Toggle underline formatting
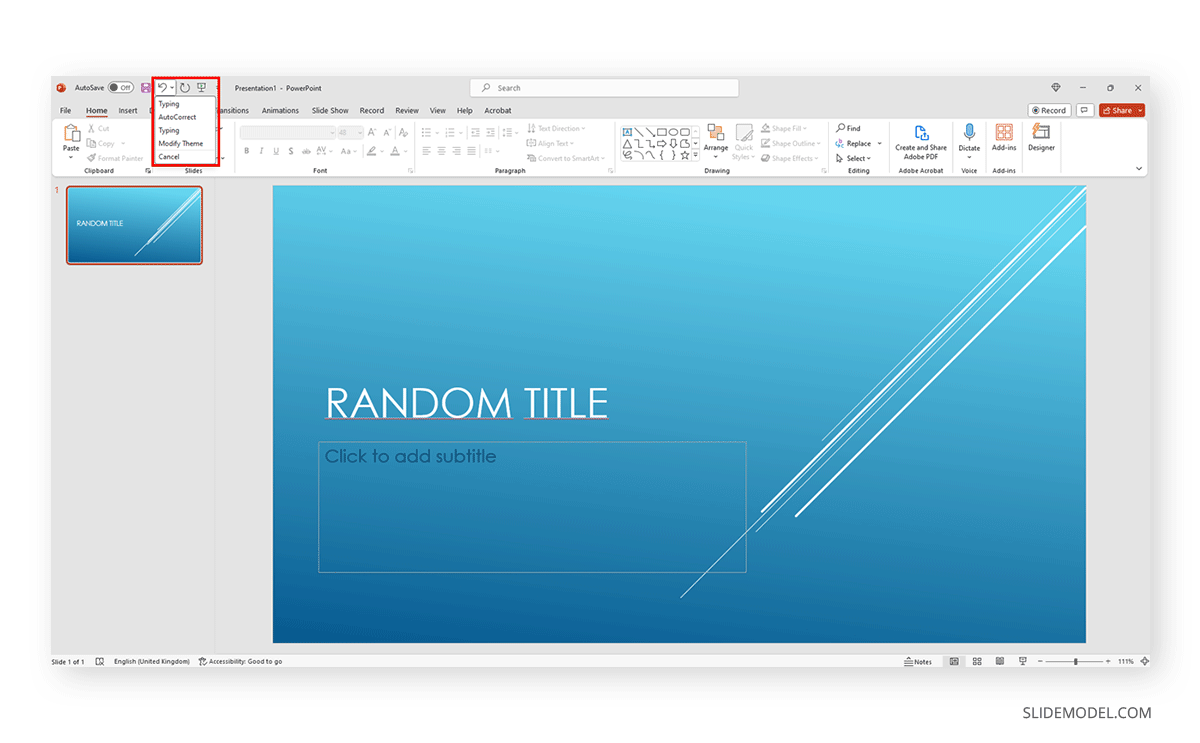The height and width of the screenshot is (743, 1200). [x=274, y=150]
